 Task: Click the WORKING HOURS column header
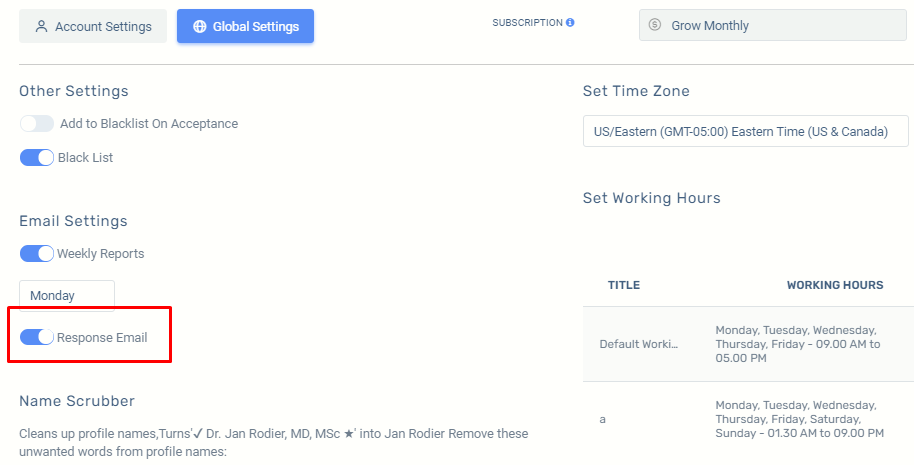click(x=835, y=285)
